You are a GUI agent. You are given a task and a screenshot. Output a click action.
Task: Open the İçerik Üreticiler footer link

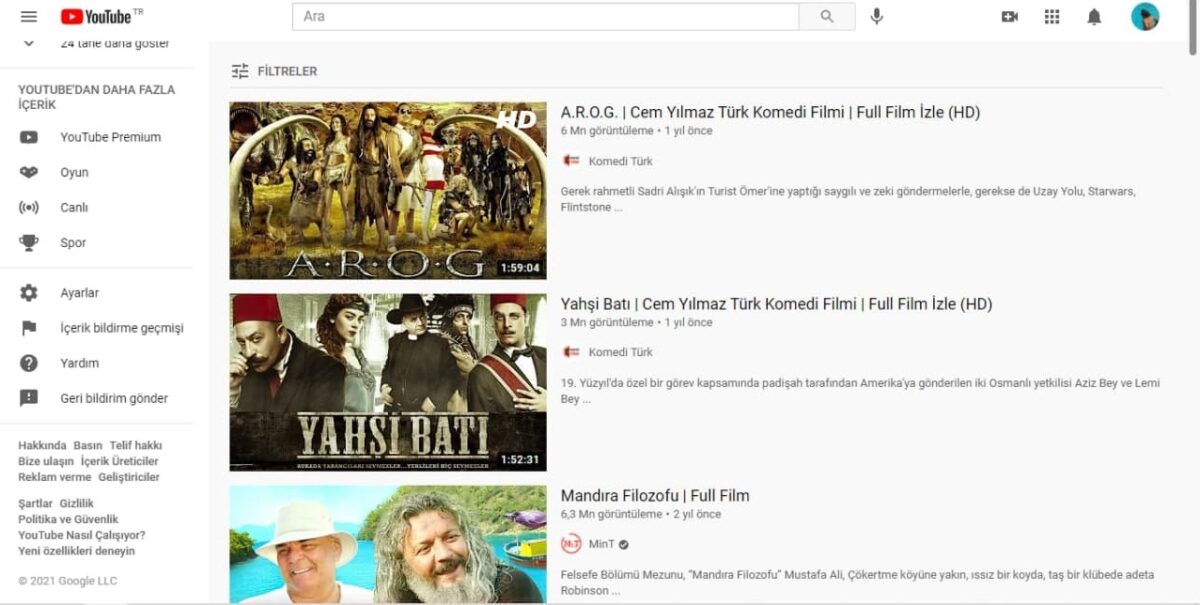[x=120, y=461]
